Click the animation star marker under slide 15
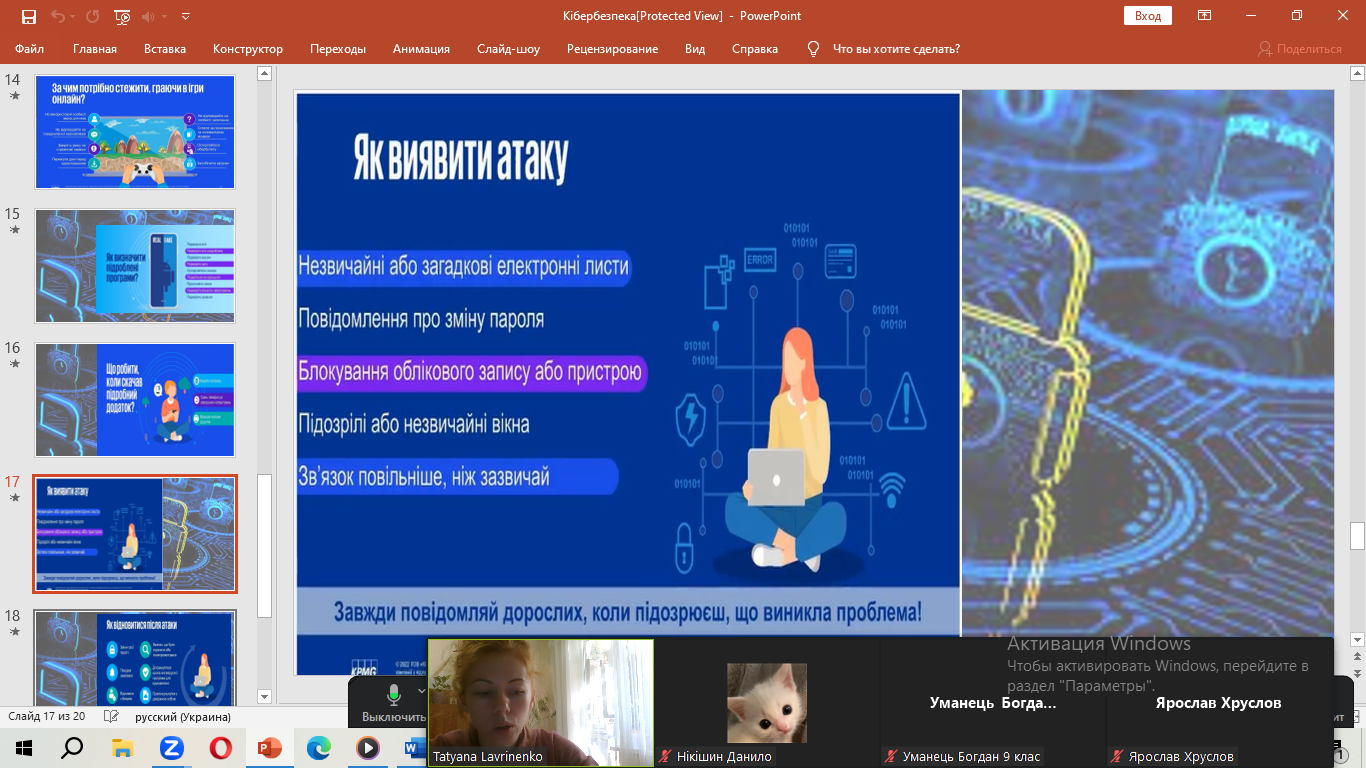The height and width of the screenshot is (768, 1366). pos(14,230)
